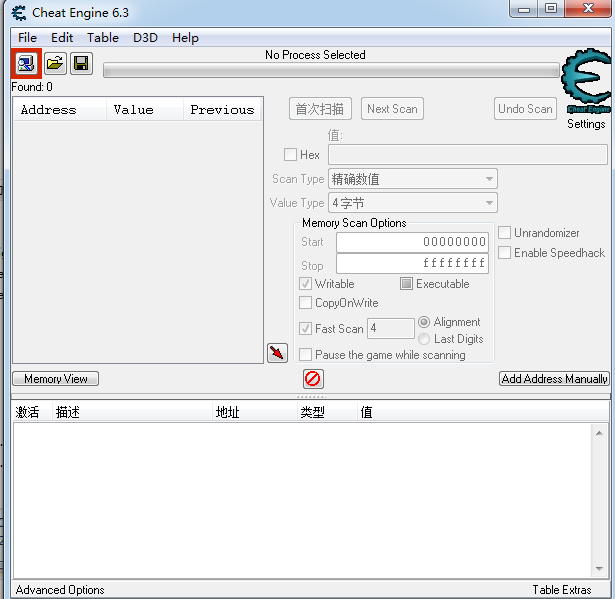615x599 pixels.
Task: Copy selected addresses with red arrow icon
Action: click(x=277, y=353)
